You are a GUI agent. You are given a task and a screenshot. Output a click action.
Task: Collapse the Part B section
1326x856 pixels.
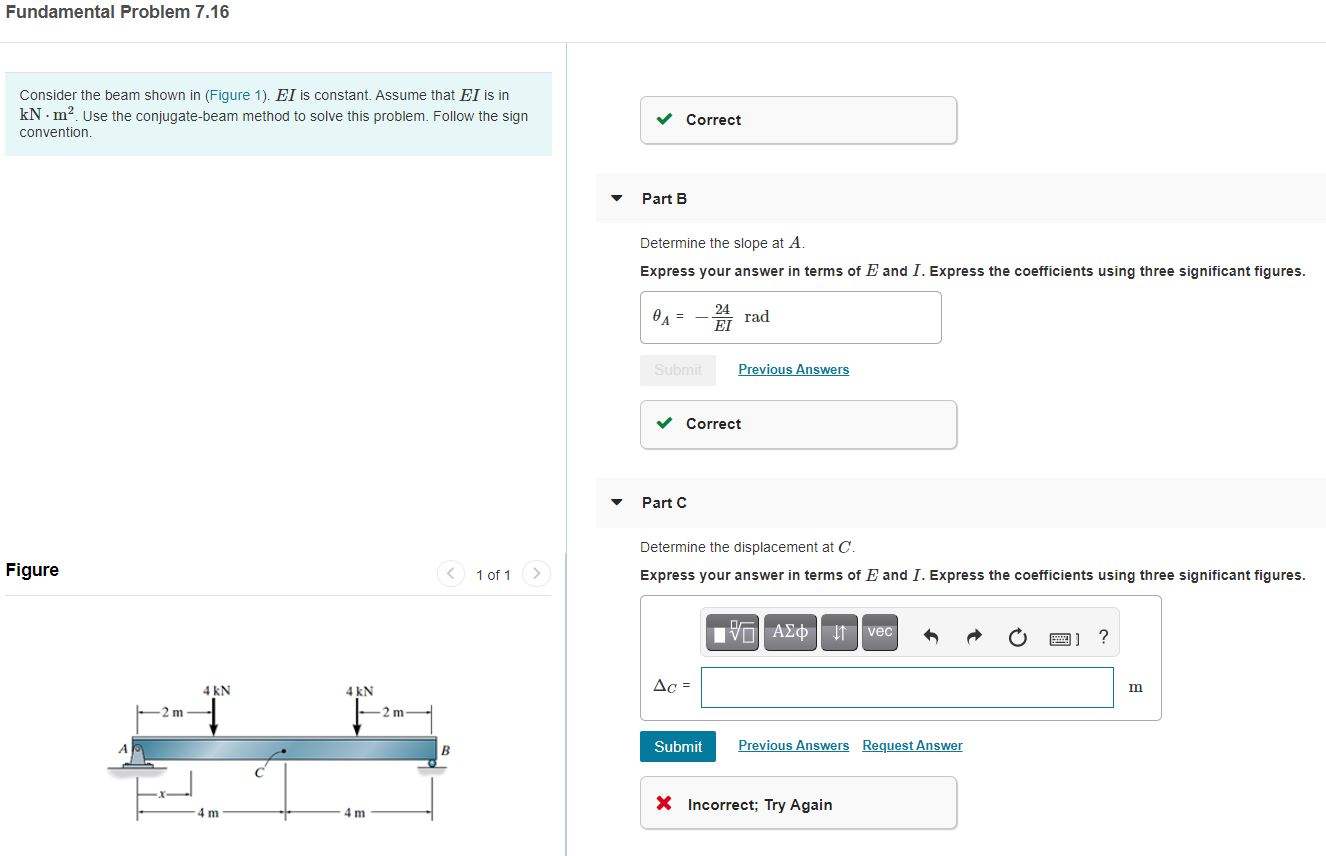[616, 199]
